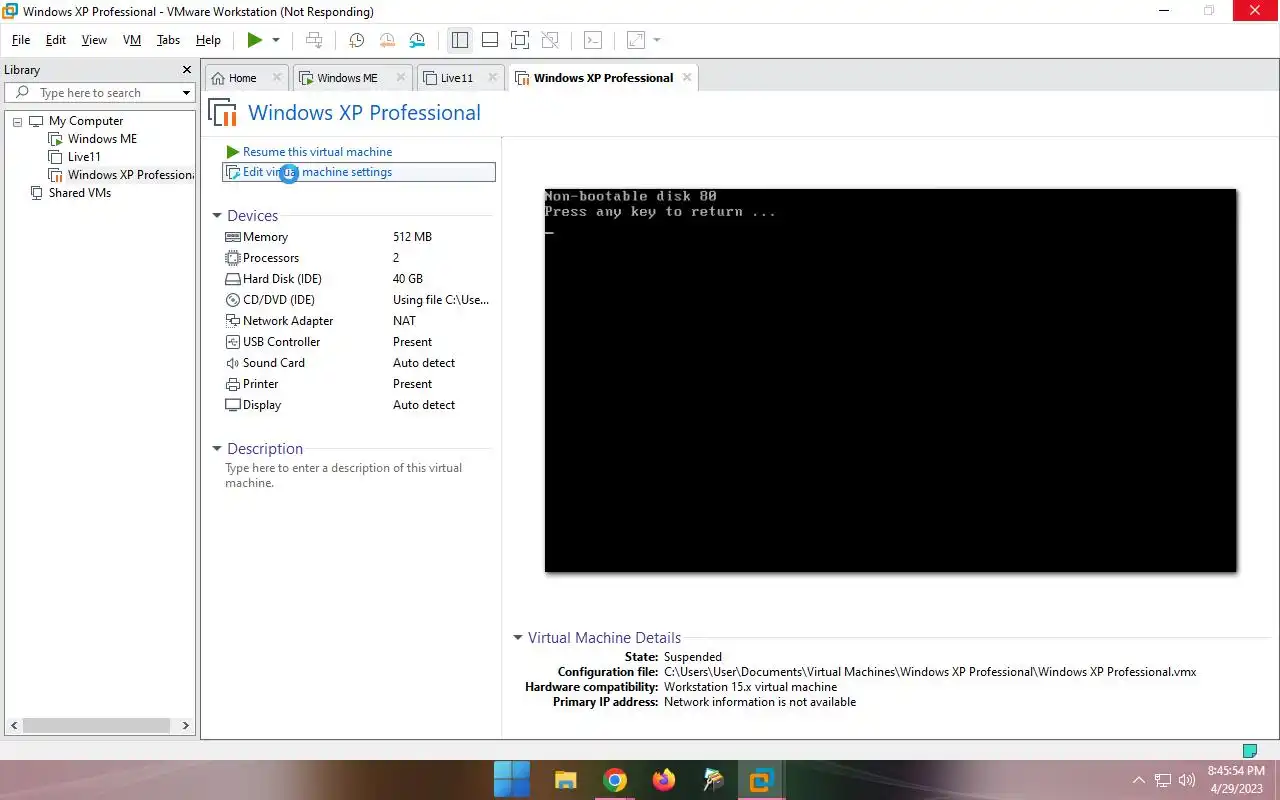This screenshot has height=800, width=1280.
Task: Open the library search dropdown arrow
Action: [x=186, y=93]
